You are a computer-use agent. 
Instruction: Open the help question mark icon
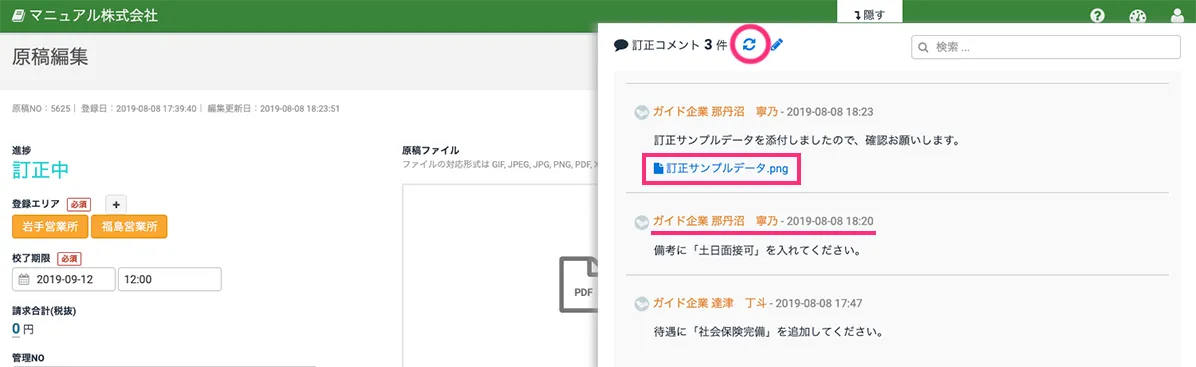click(x=1098, y=16)
